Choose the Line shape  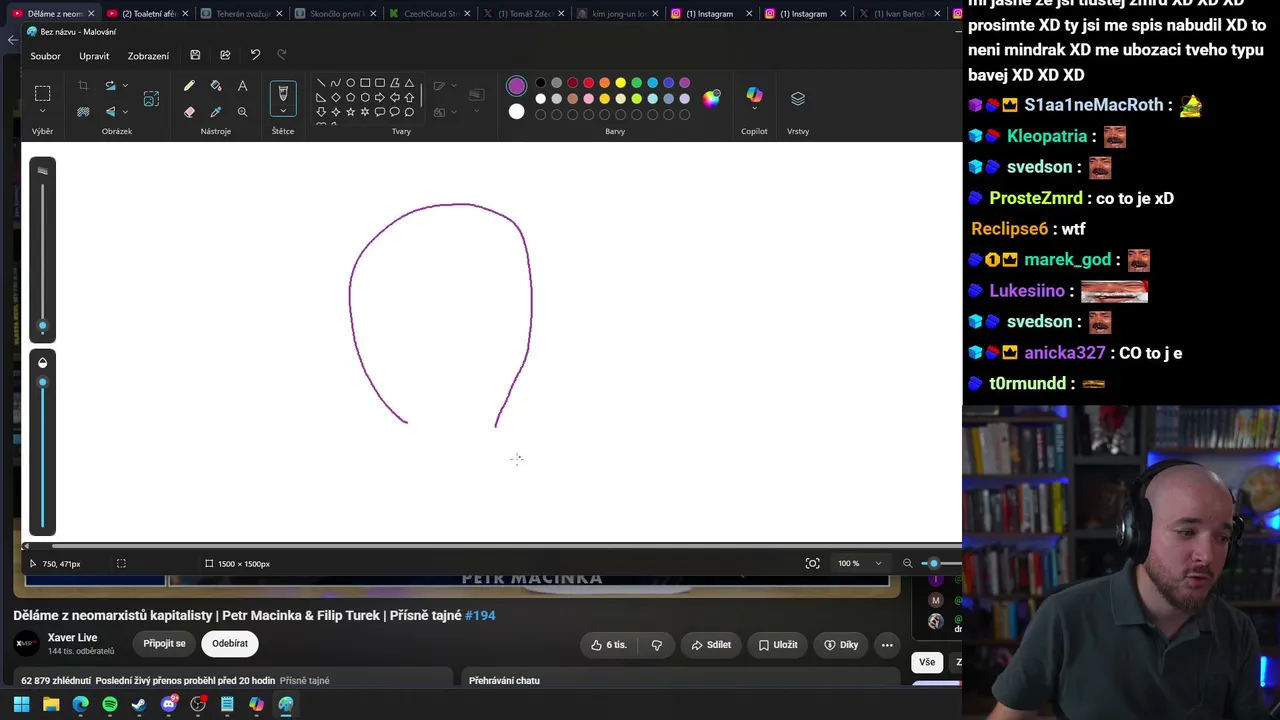(320, 83)
